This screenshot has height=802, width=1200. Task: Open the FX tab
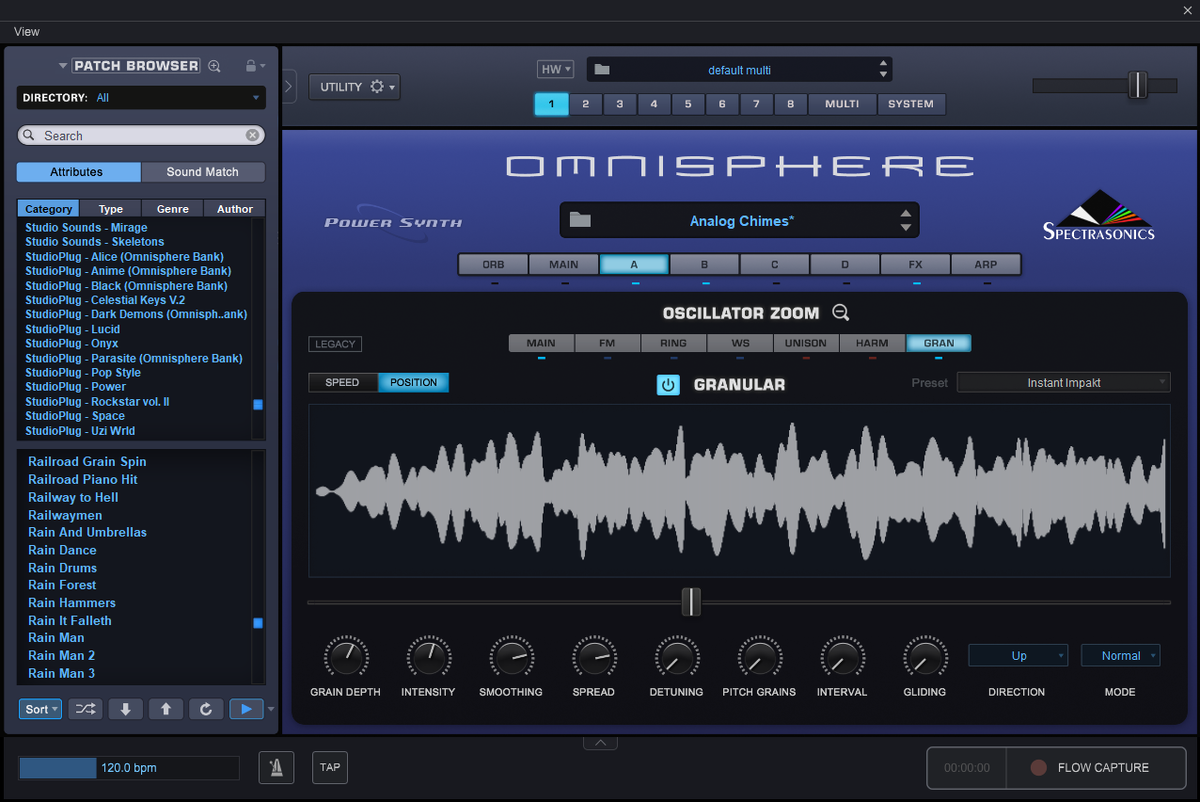(915, 265)
